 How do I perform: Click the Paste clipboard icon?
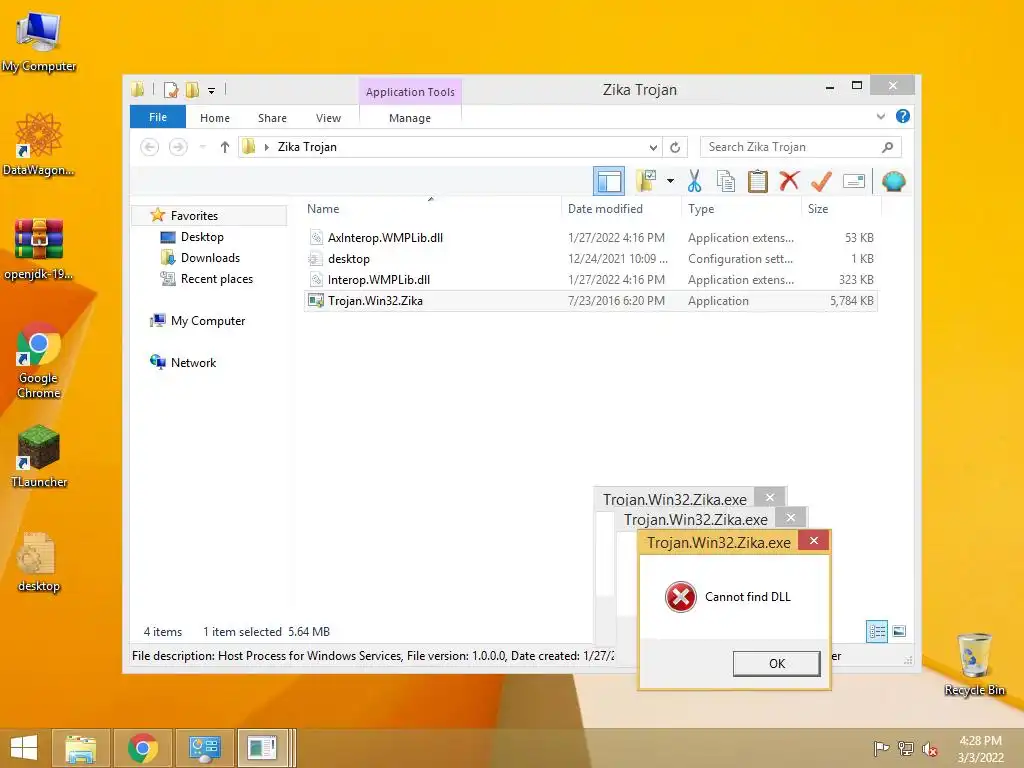point(758,181)
